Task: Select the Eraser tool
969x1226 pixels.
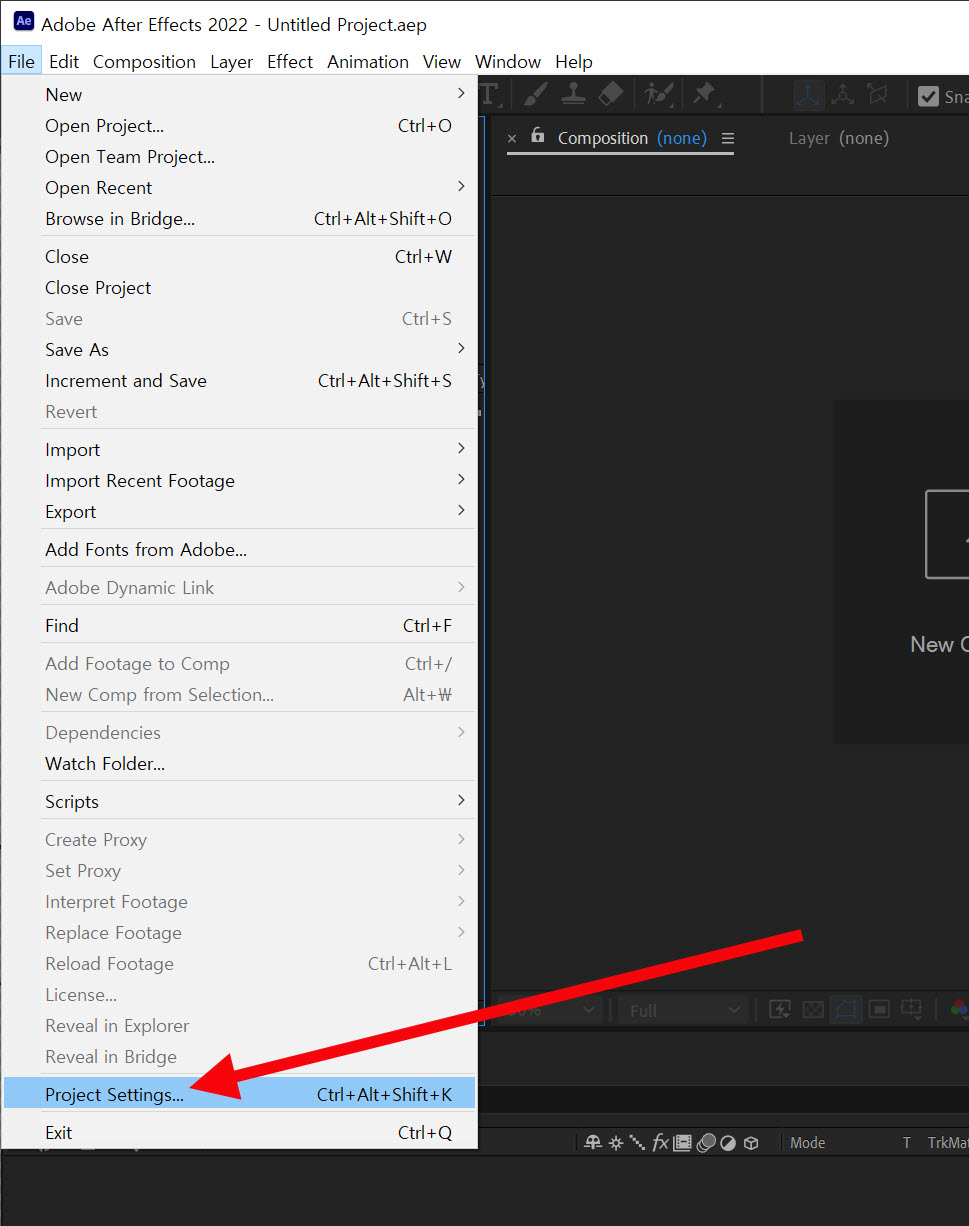Action: (610, 94)
